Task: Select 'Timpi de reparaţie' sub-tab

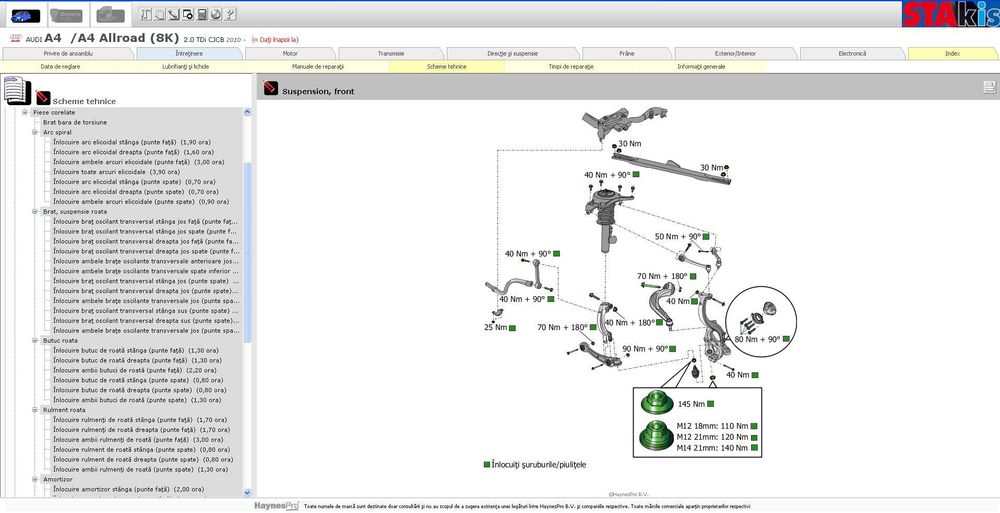Action: tap(571, 66)
